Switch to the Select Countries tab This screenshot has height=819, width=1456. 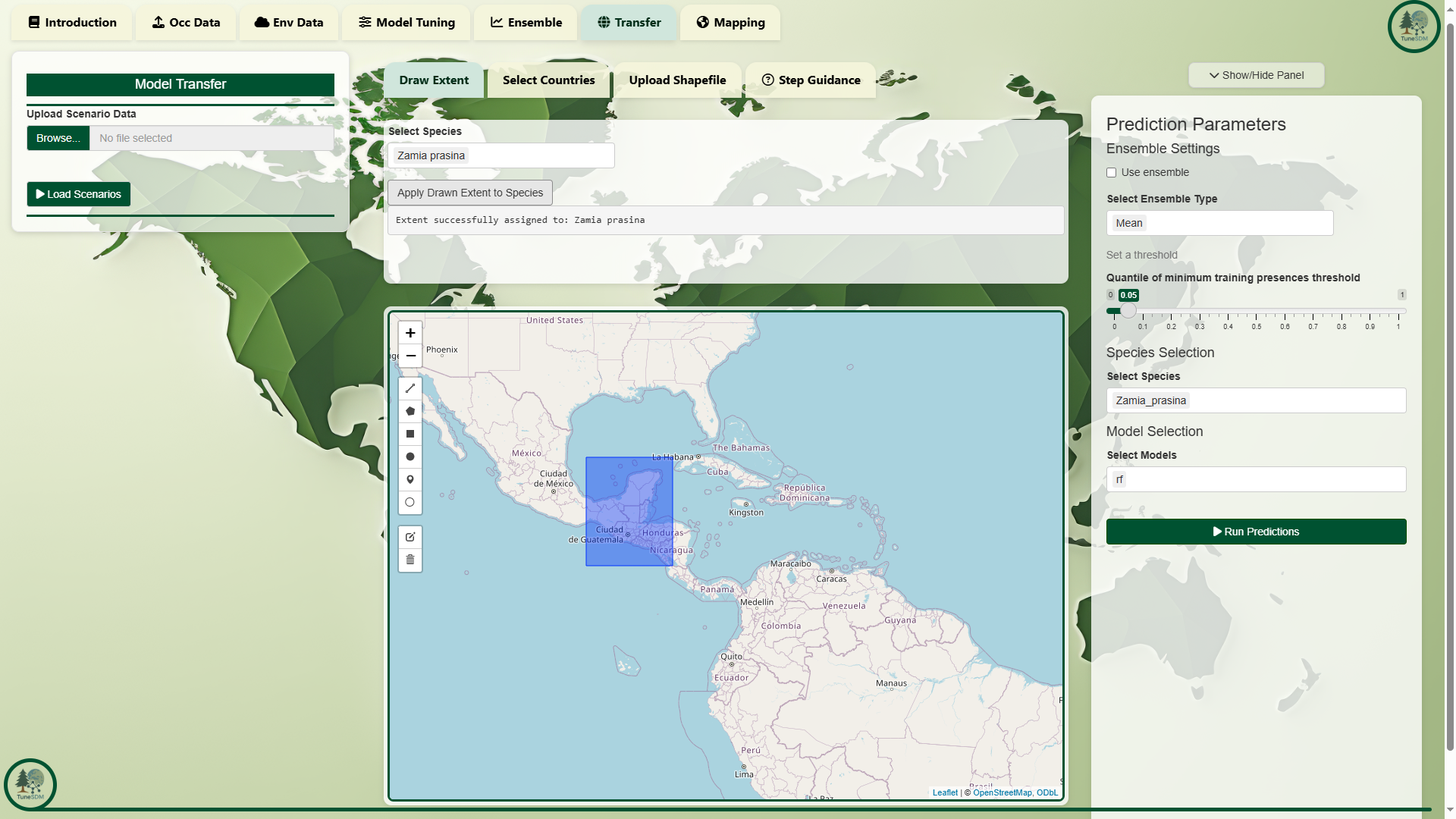coord(548,80)
